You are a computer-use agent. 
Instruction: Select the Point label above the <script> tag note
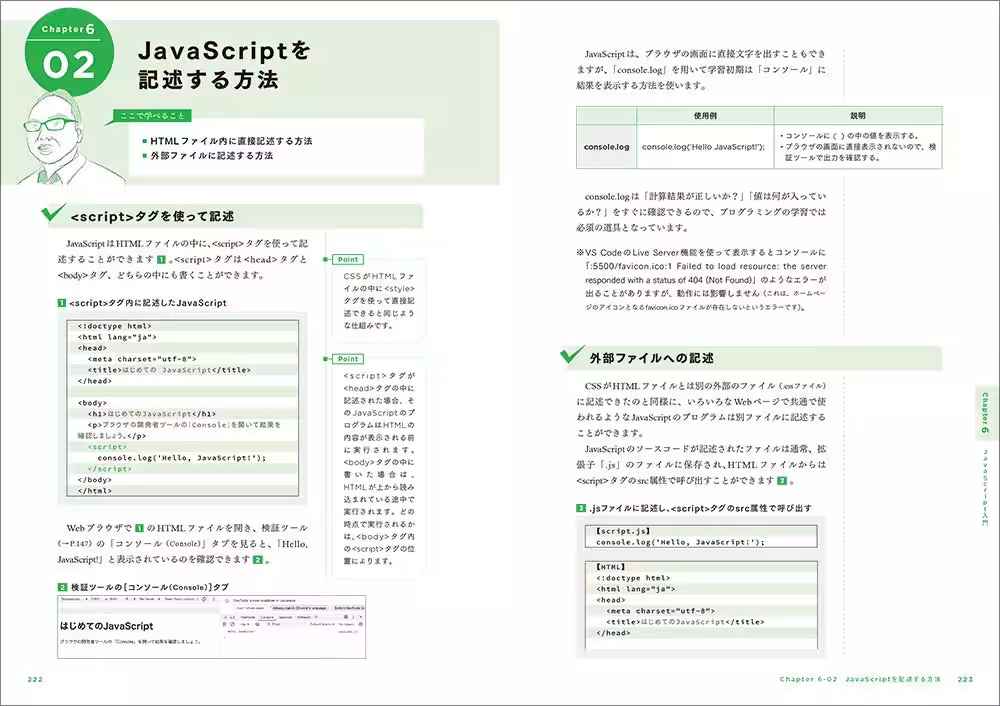tap(346, 358)
